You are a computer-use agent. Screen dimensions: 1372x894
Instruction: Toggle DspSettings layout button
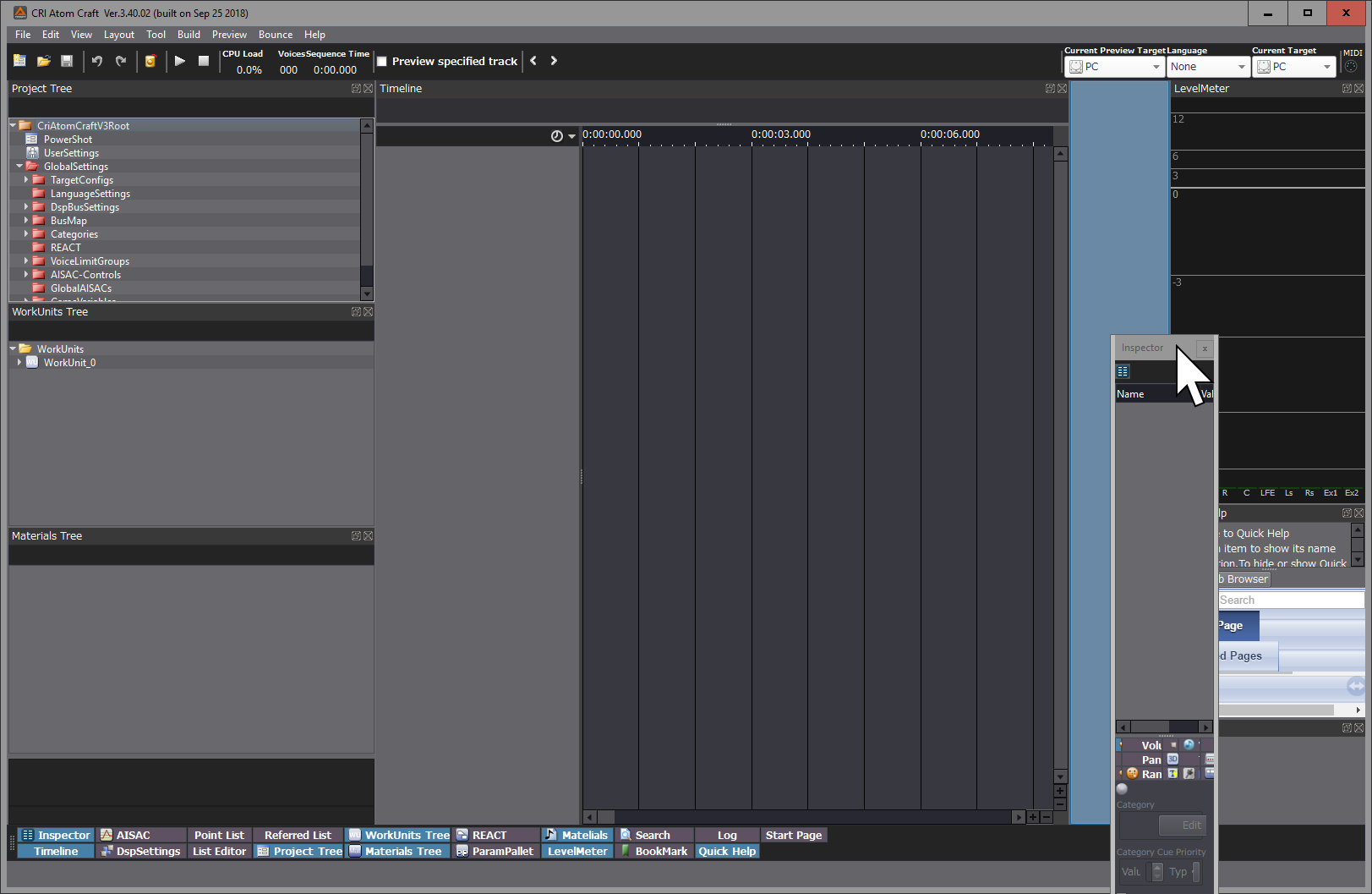140,851
